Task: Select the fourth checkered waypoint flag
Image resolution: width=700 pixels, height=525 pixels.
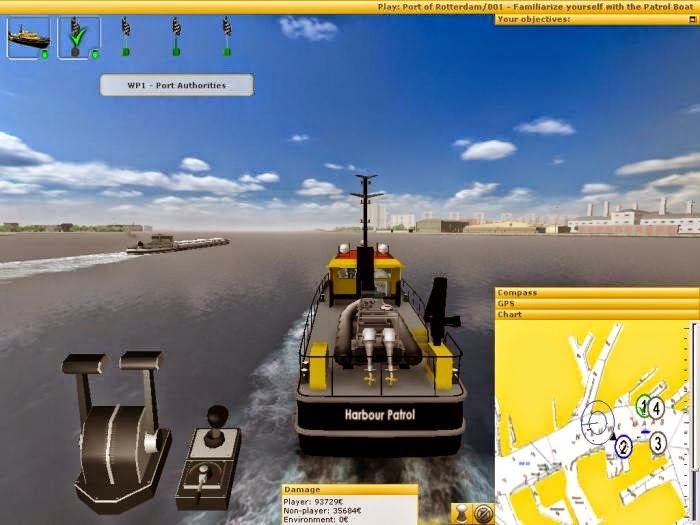Action: pyautogui.click(x=227, y=36)
